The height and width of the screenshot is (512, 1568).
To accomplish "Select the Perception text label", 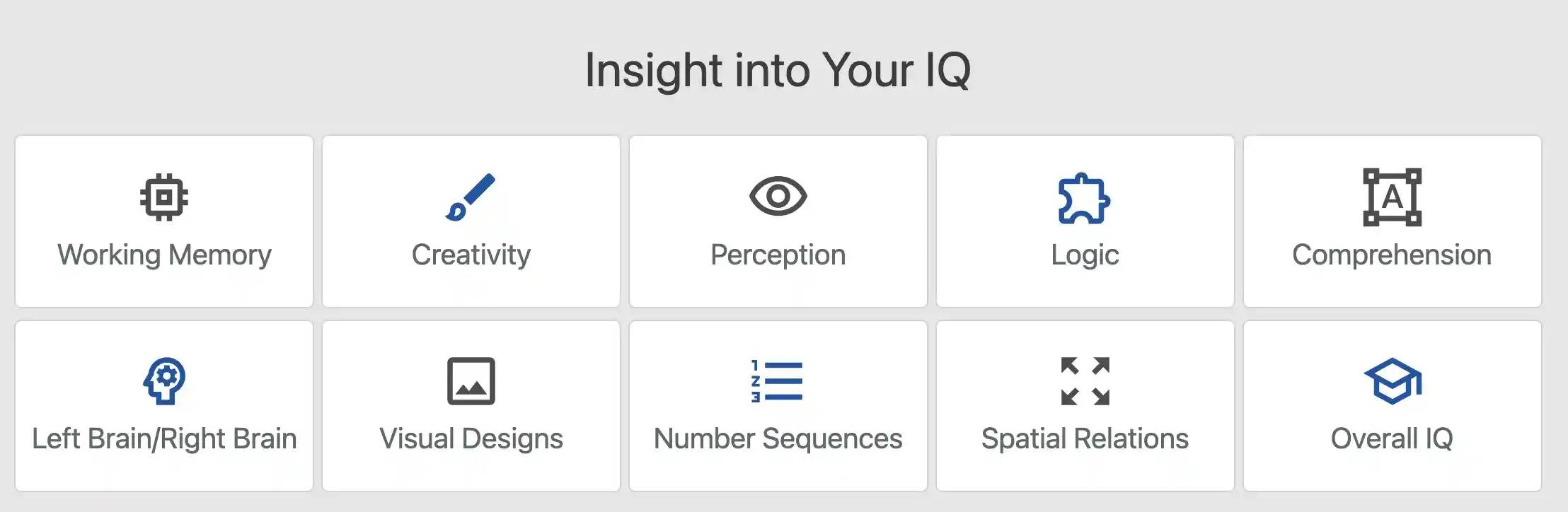I will click(778, 255).
